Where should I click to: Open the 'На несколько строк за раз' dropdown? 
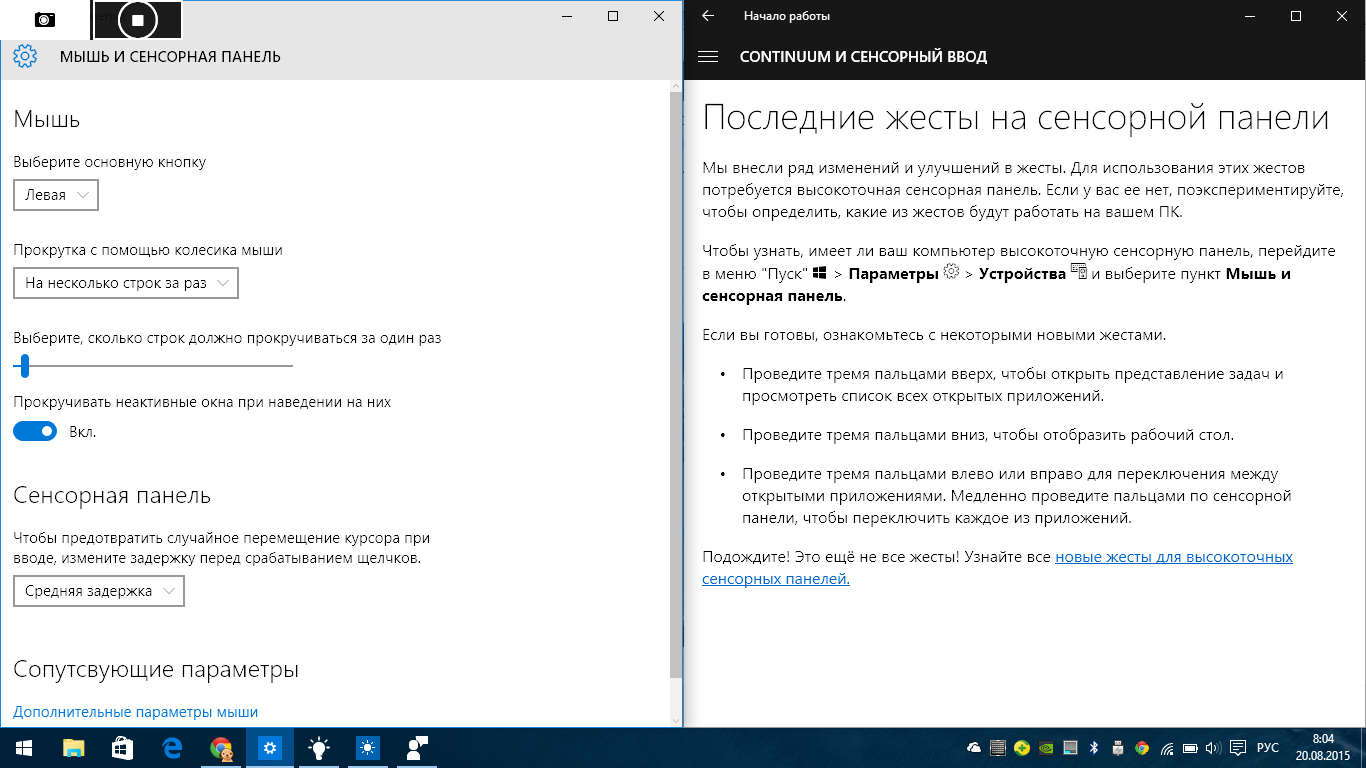coord(126,283)
